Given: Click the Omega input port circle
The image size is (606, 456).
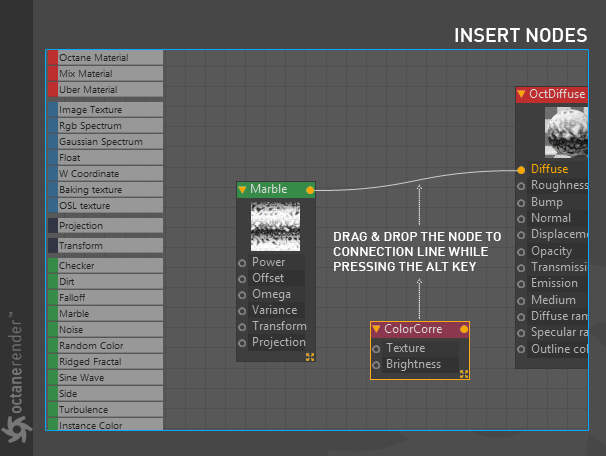Looking at the screenshot, I should (242, 295).
